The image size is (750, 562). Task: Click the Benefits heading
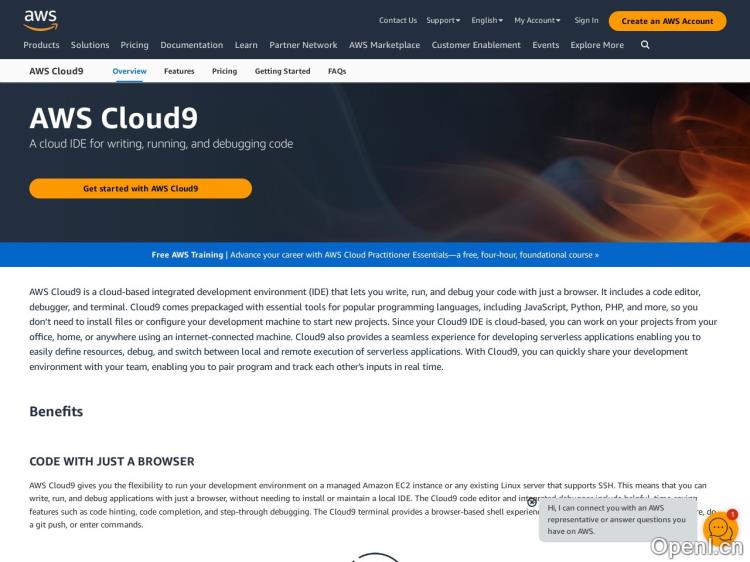pos(56,411)
